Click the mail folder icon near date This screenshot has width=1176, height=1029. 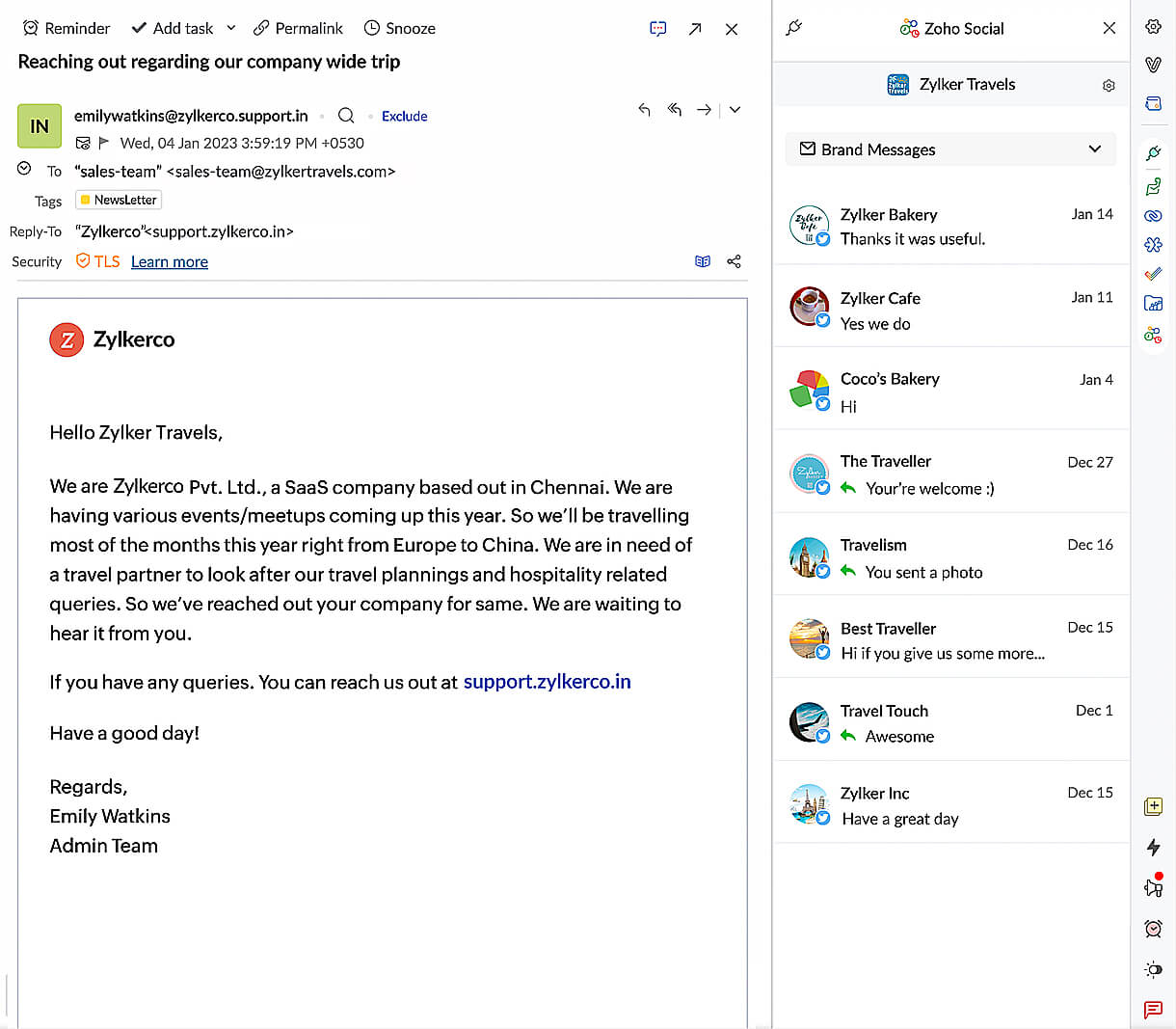83,143
